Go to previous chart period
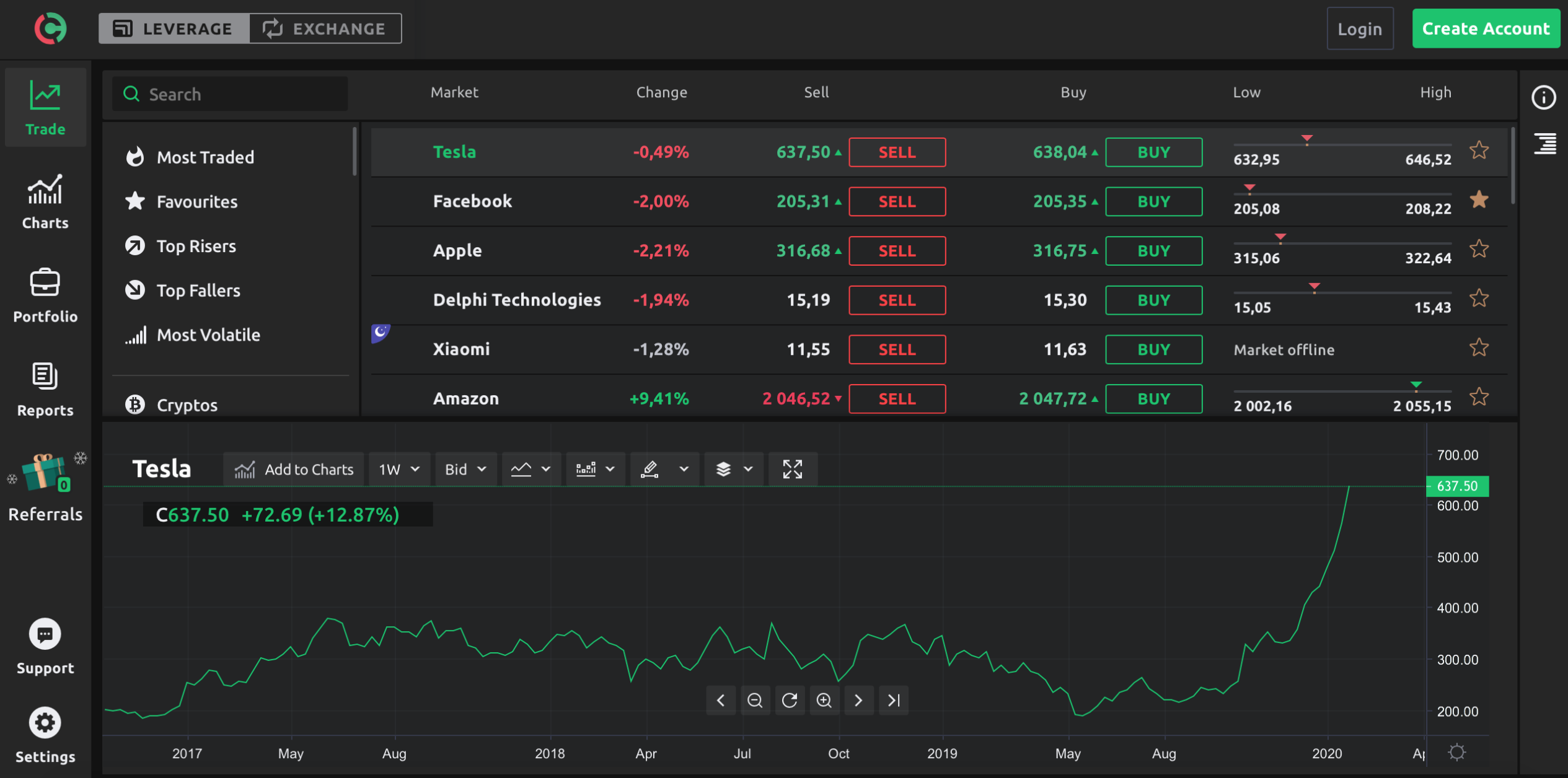1568x778 pixels. pyautogui.click(x=721, y=701)
